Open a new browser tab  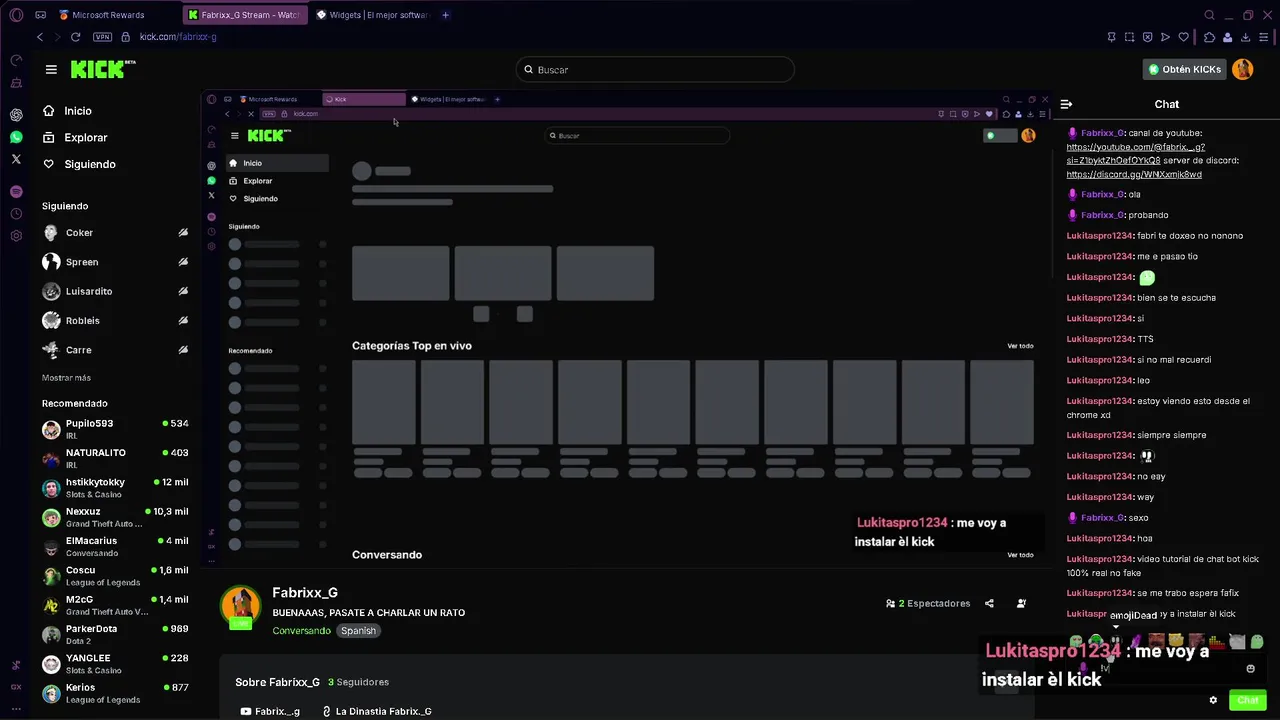445,15
